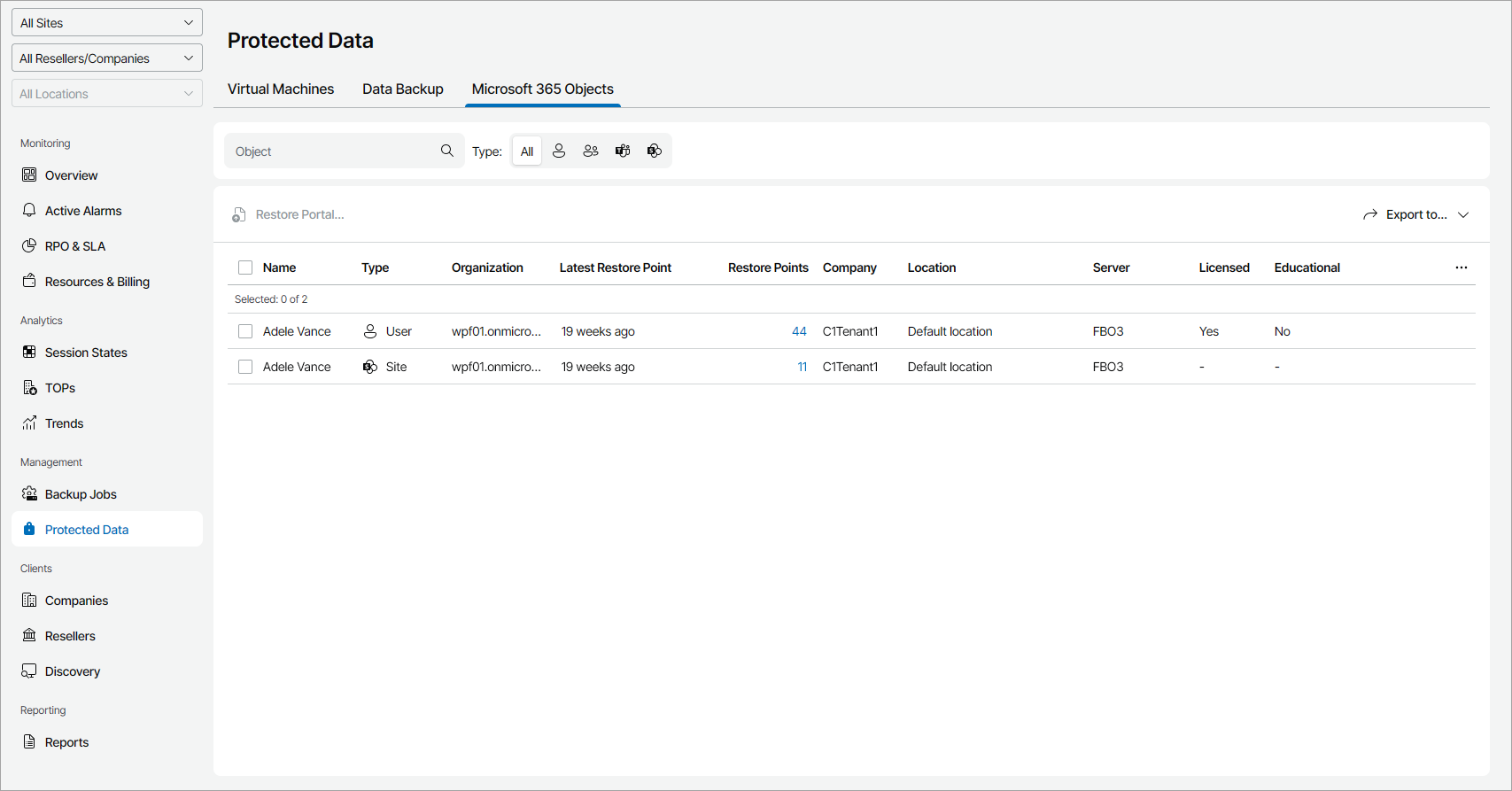Click the RPO & SLA pie icon
This screenshot has width=1512, height=791.
tap(29, 246)
